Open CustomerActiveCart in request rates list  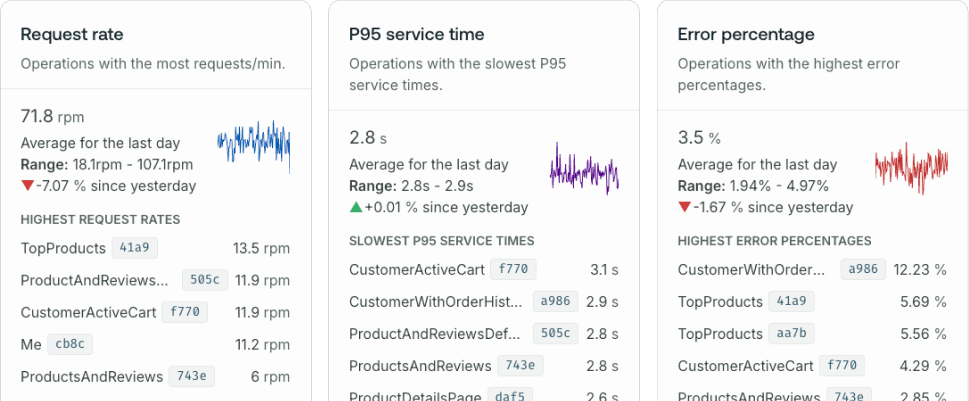point(88,312)
